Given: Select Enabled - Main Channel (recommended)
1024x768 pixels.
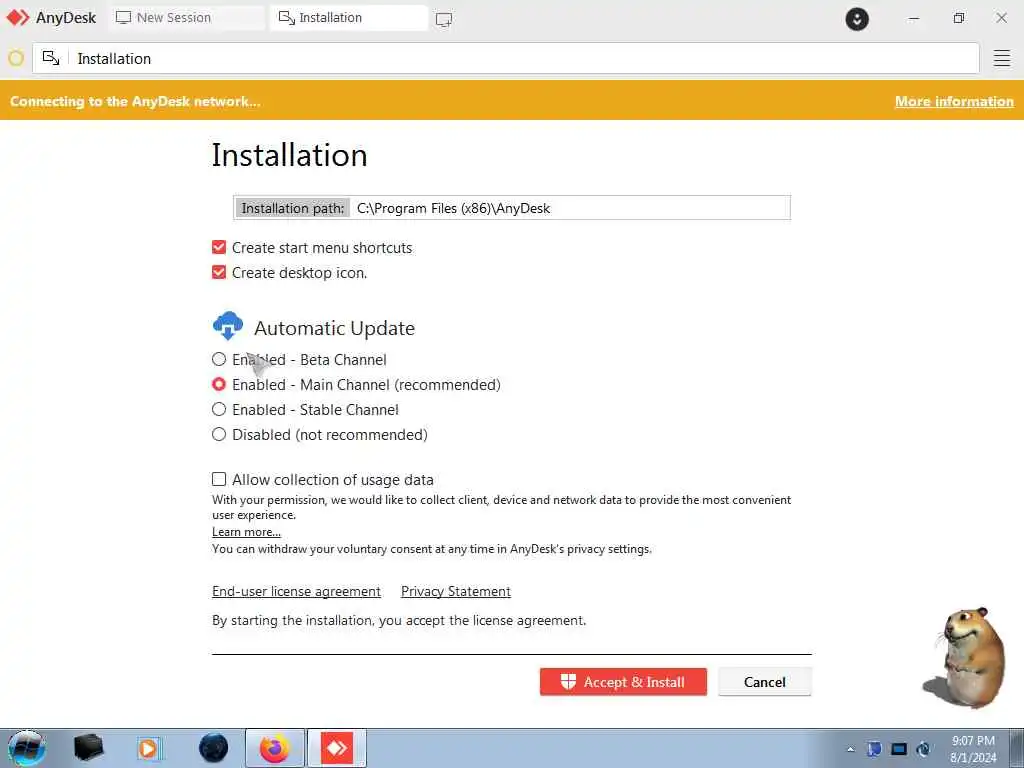Looking at the screenshot, I should [x=219, y=384].
